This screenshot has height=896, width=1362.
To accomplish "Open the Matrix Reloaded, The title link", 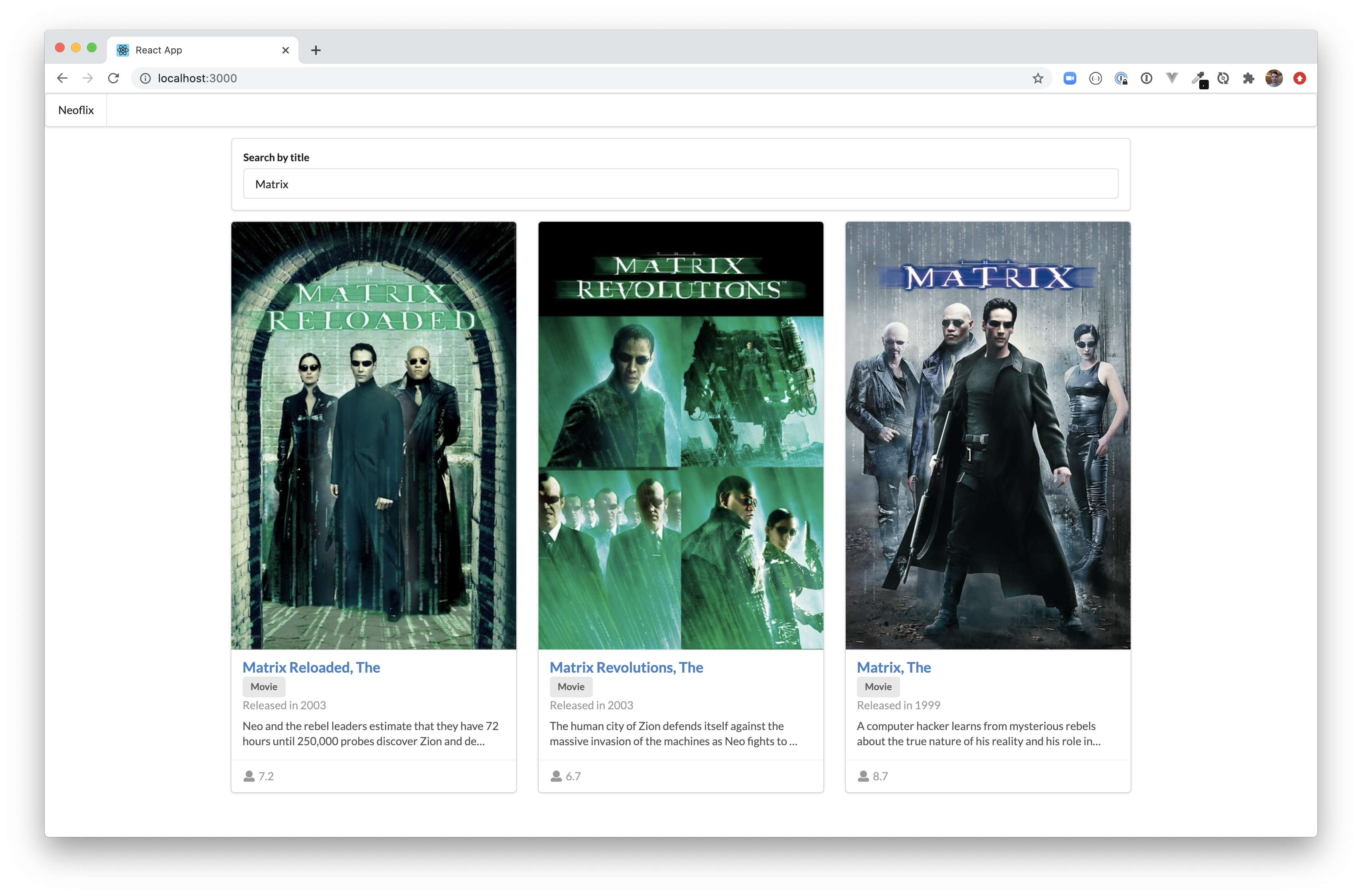I will pyautogui.click(x=311, y=667).
